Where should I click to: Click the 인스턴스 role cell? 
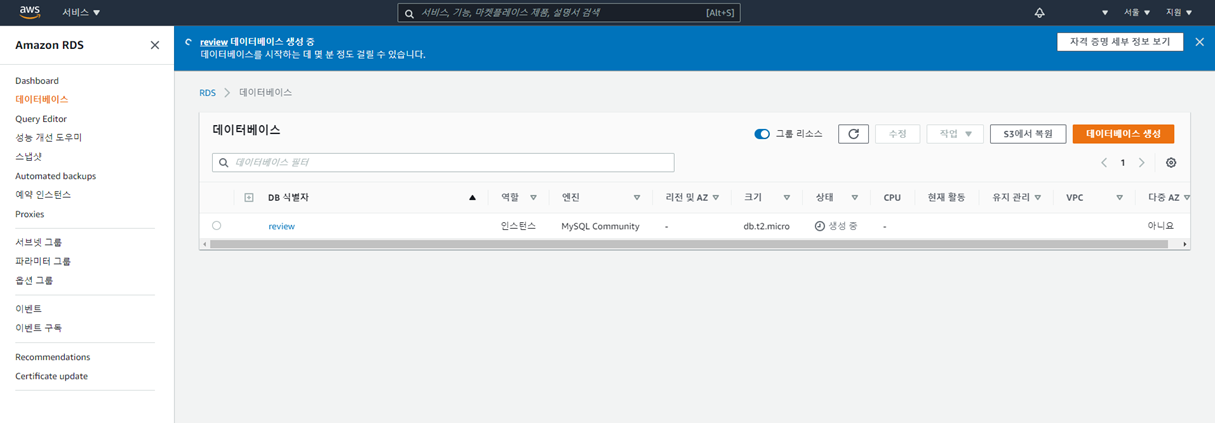coord(518,226)
